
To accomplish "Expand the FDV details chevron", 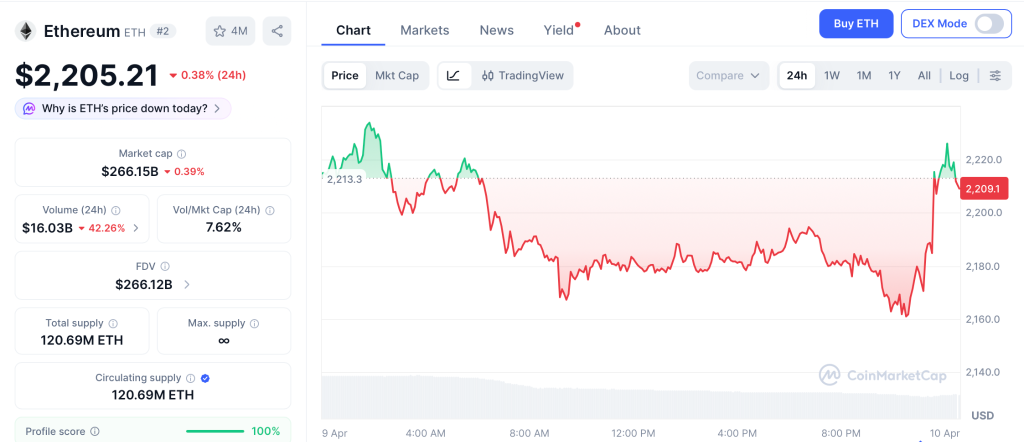I will (187, 285).
